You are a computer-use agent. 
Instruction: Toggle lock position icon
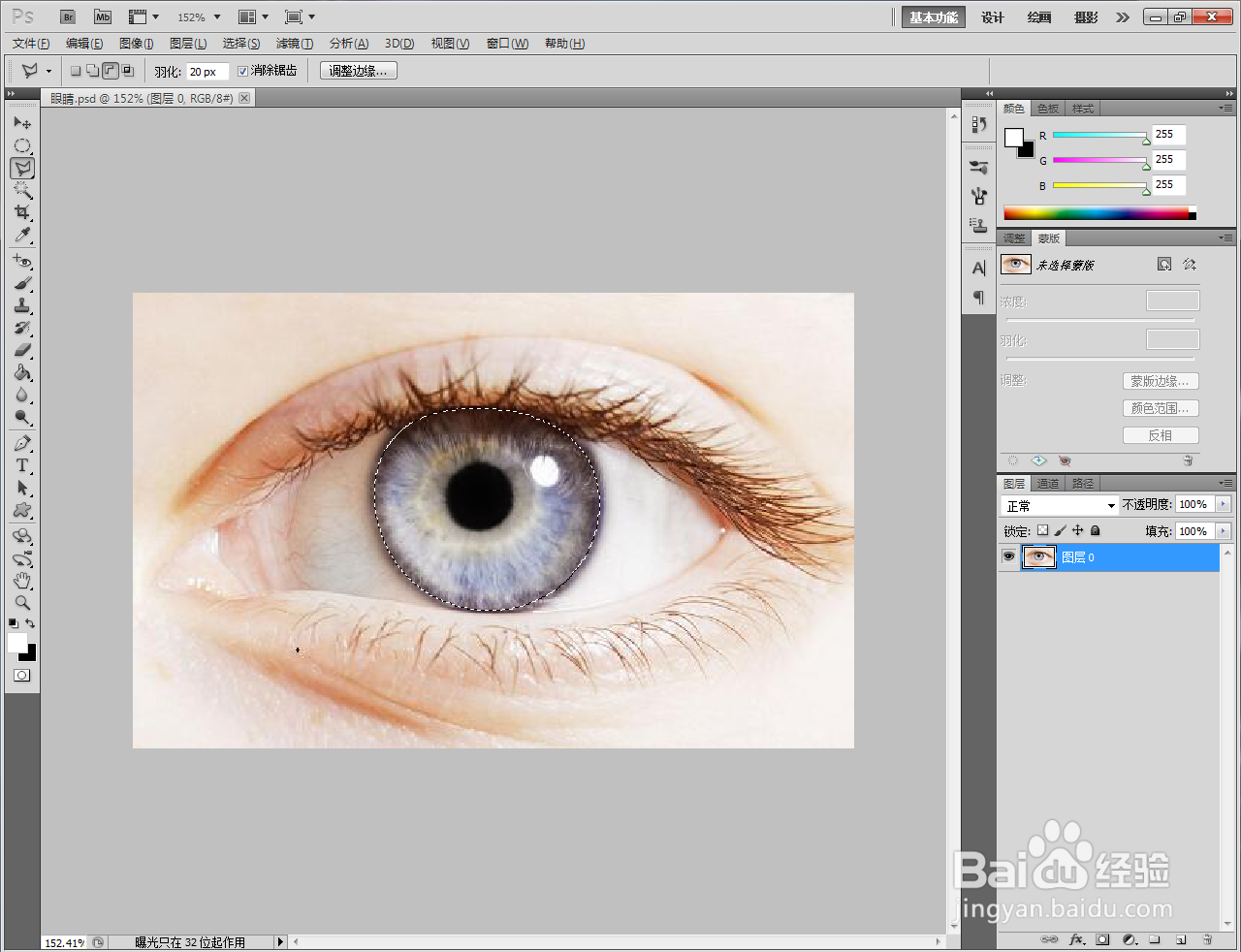(x=1077, y=530)
